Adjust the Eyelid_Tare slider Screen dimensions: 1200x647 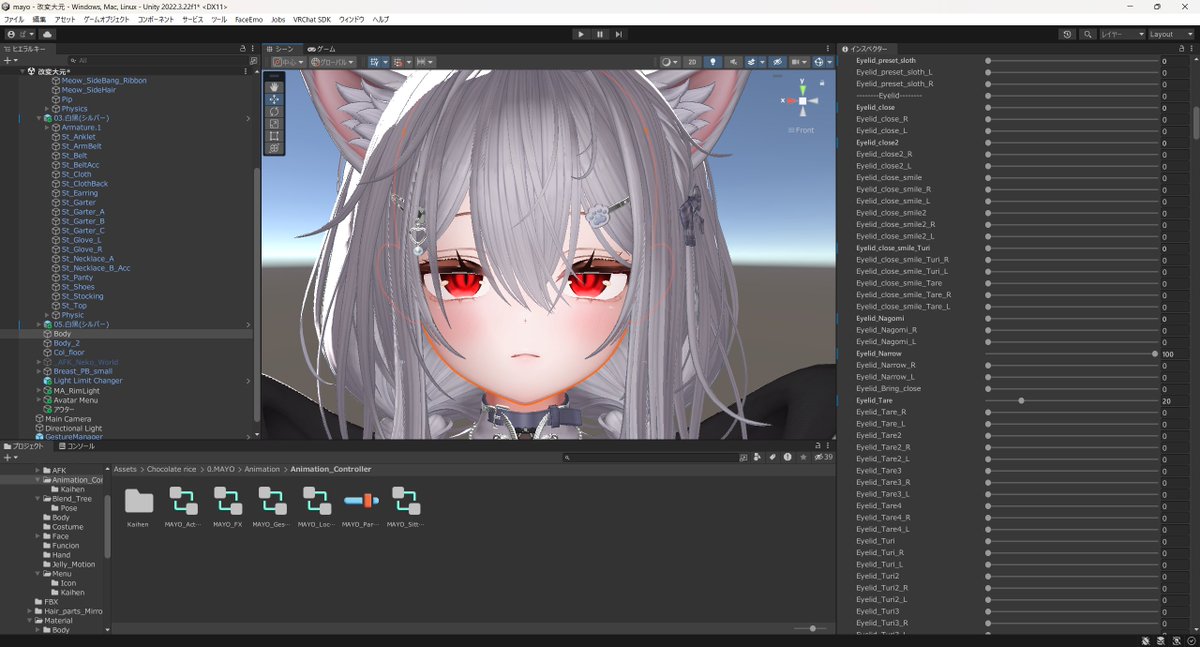pyautogui.click(x=1070, y=400)
